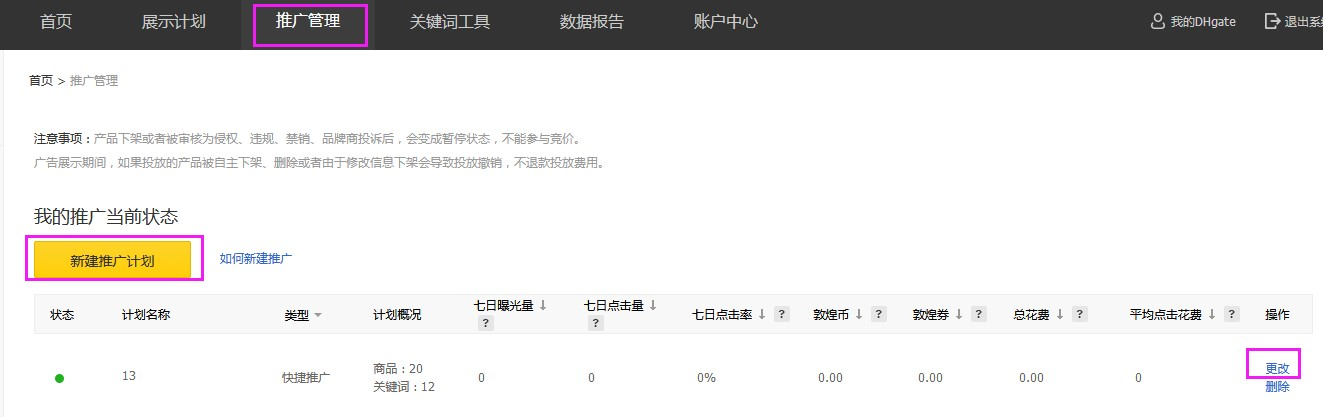Show help icon next to 敦煌币
1323x417 pixels.
click(x=878, y=314)
